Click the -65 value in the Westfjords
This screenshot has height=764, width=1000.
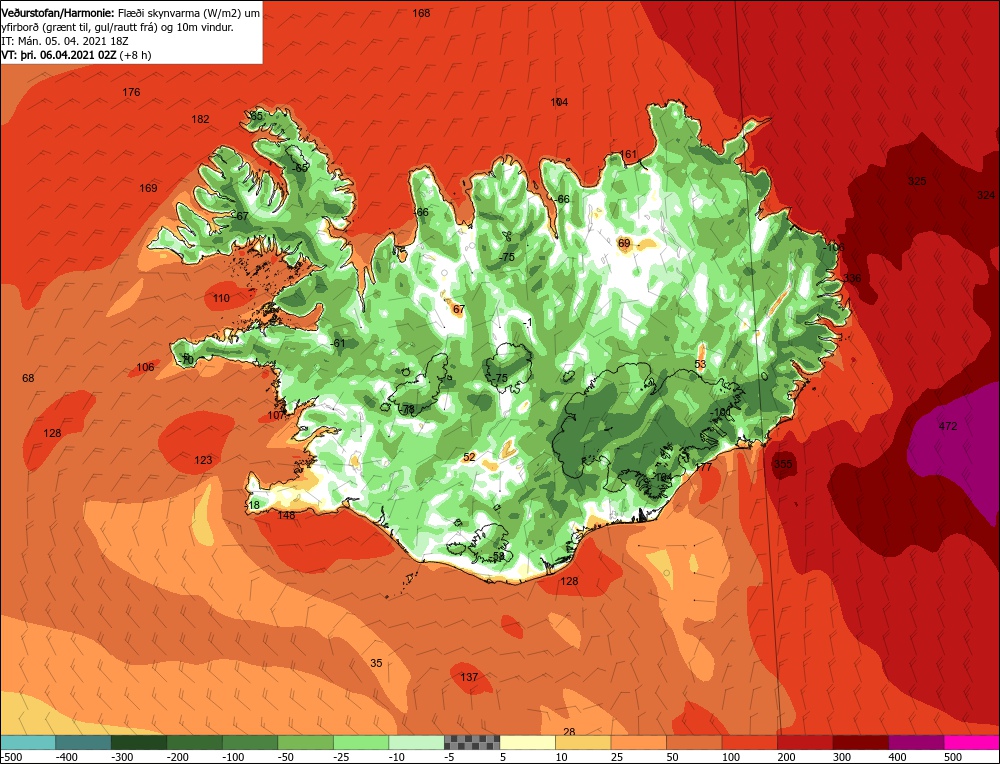[x=299, y=167]
